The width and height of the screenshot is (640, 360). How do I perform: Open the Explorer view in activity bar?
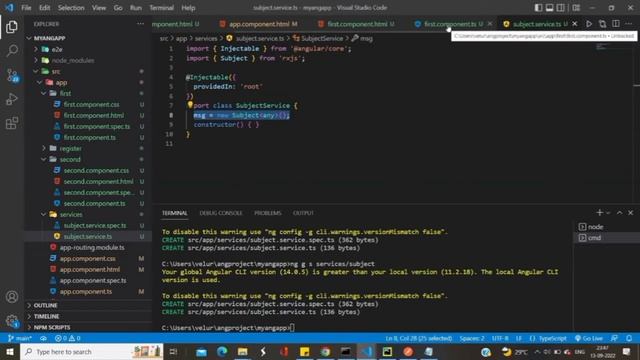(12, 27)
